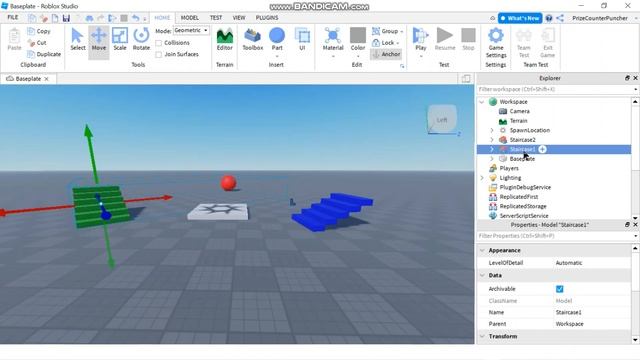Open the FILE menu
Image resolution: width=640 pixels, height=360 pixels.
pyautogui.click(x=13, y=18)
